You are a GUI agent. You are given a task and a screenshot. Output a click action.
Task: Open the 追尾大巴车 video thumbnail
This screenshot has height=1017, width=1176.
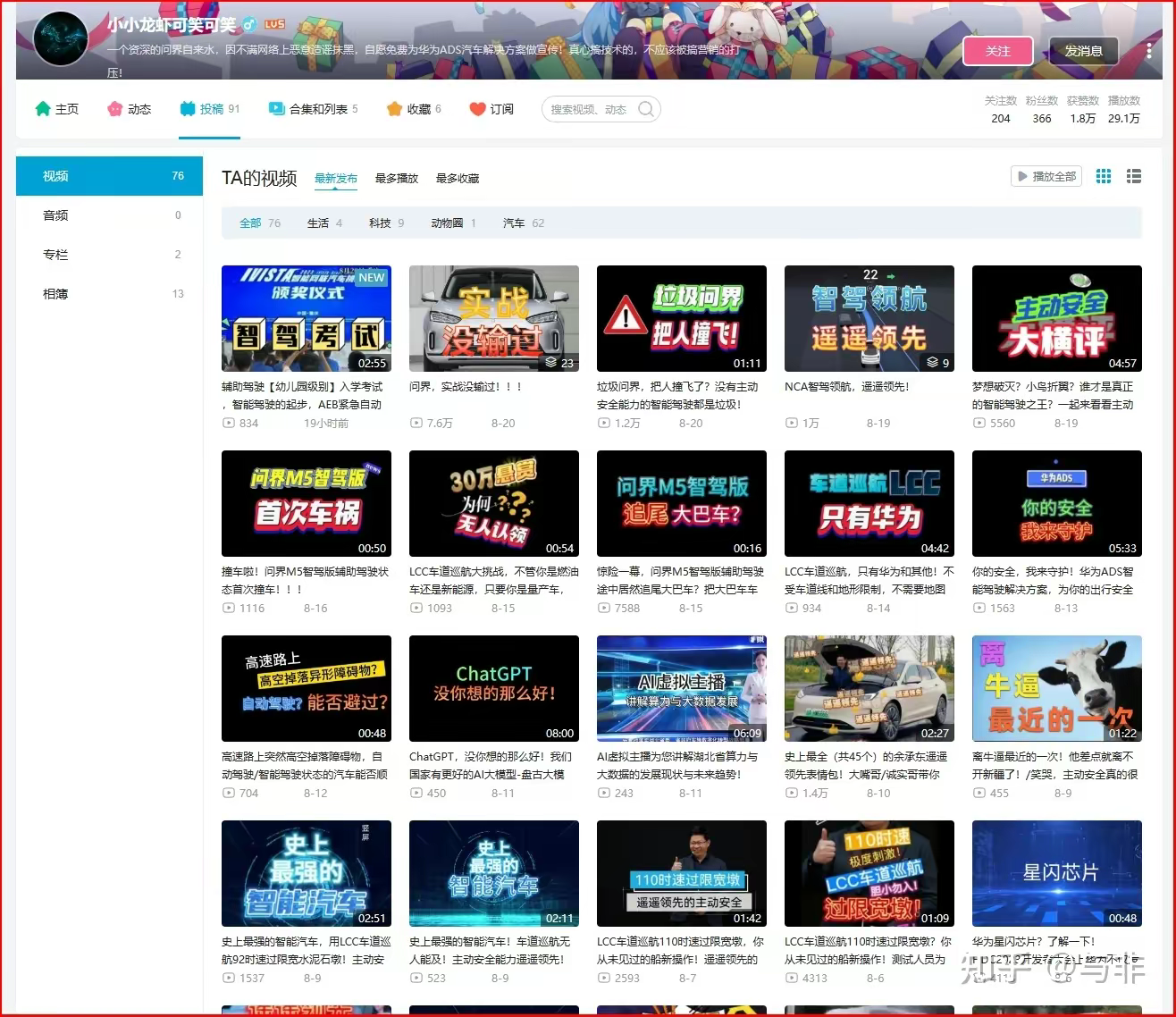click(682, 503)
